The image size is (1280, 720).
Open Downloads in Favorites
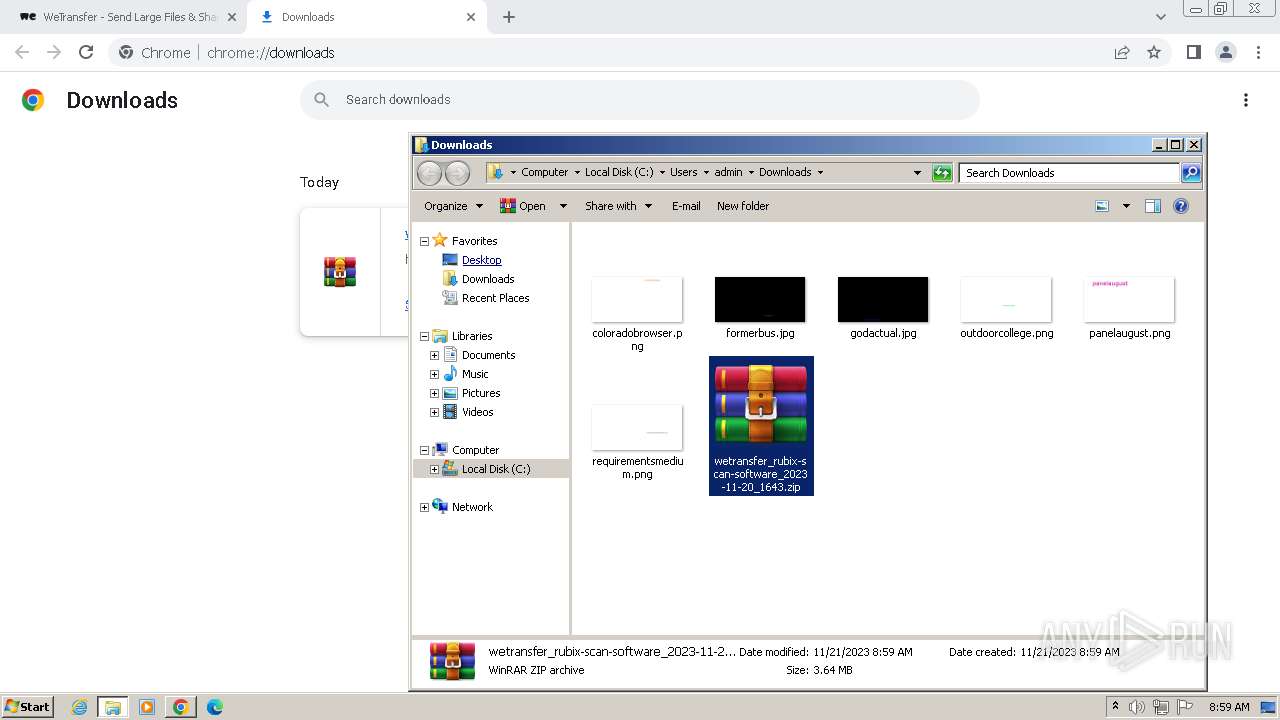click(488, 279)
